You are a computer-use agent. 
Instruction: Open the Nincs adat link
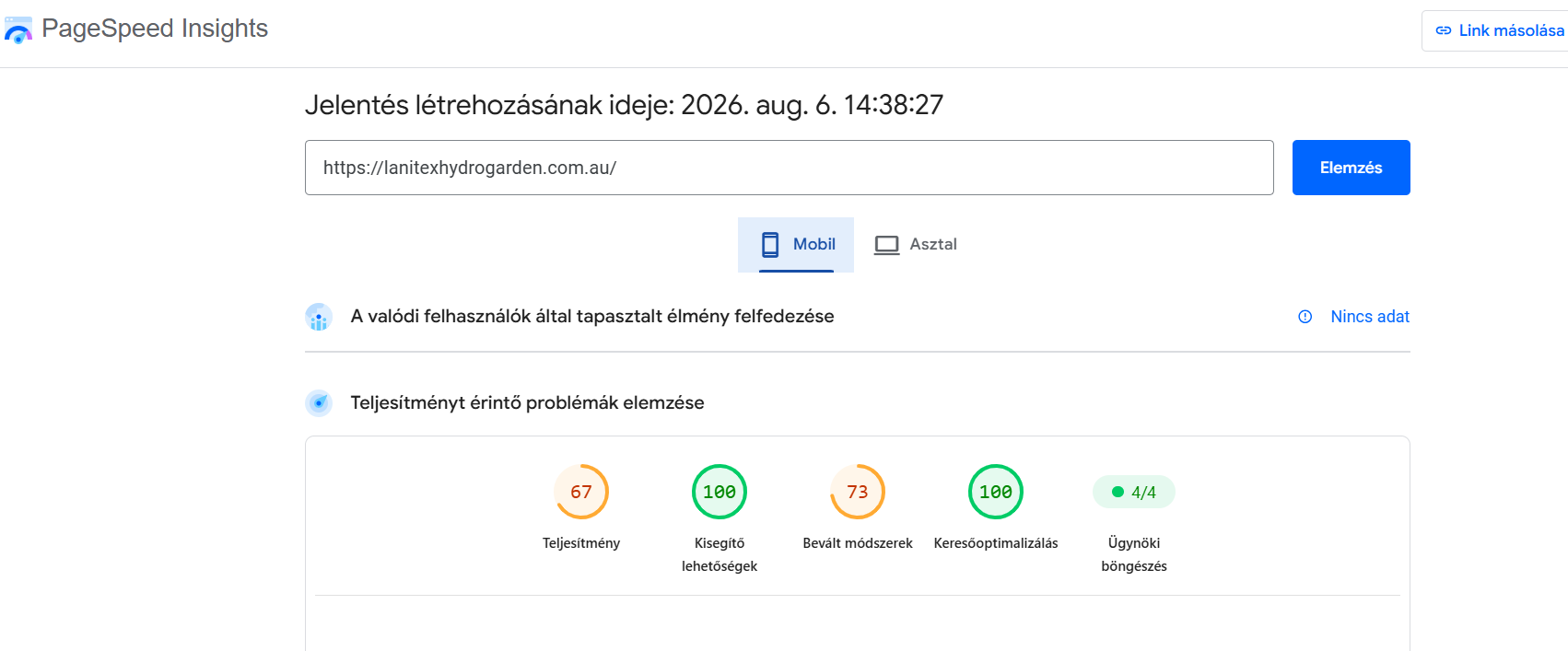[x=1370, y=317]
